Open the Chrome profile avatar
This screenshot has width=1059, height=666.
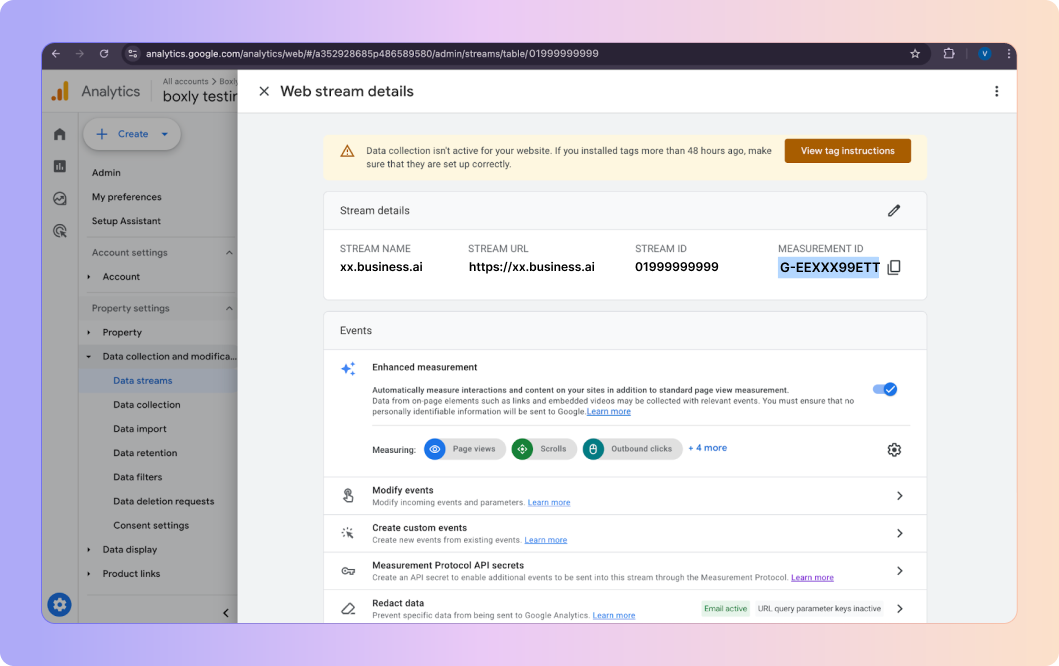click(985, 53)
